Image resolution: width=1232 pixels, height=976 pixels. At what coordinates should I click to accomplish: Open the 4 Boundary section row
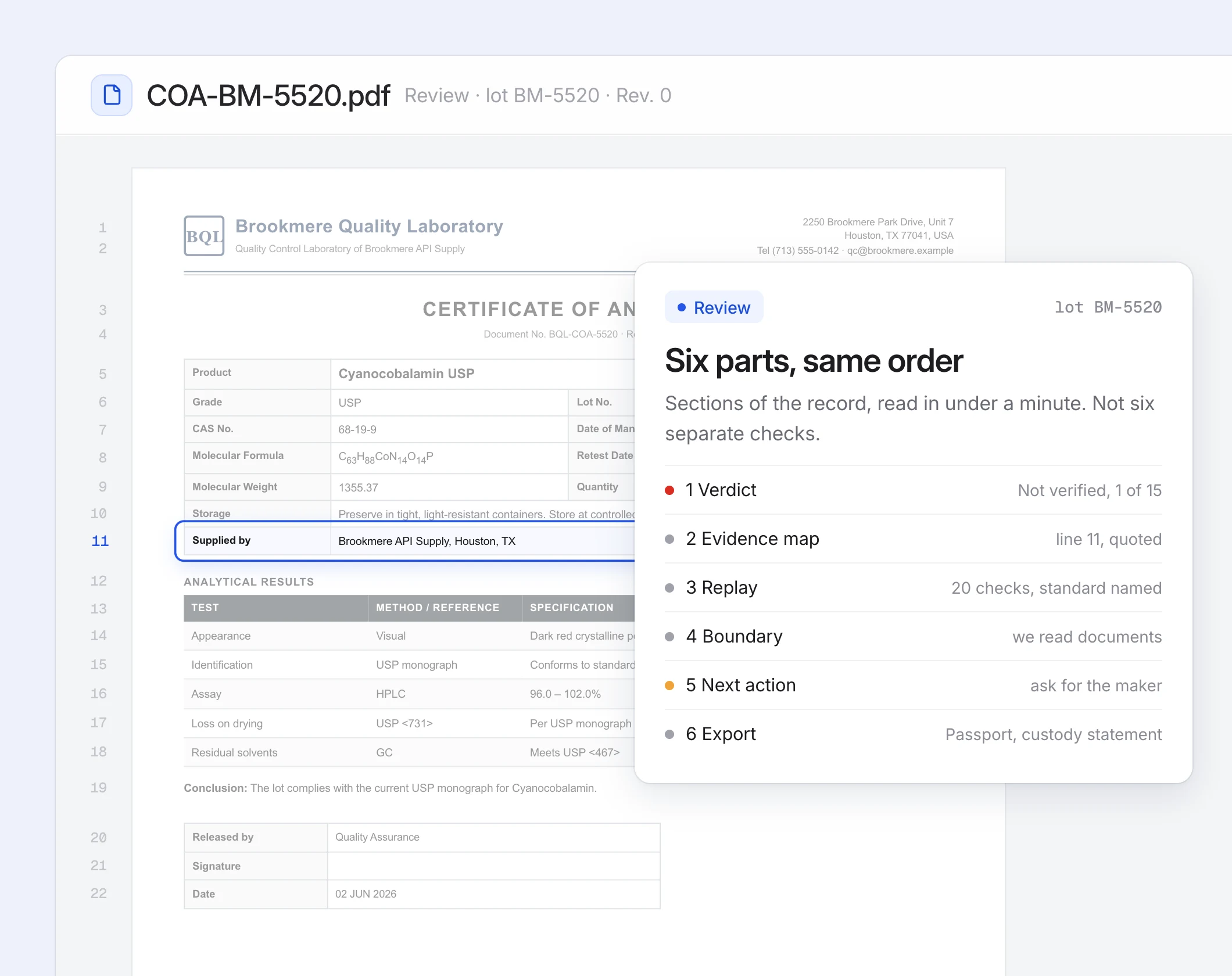coord(913,637)
